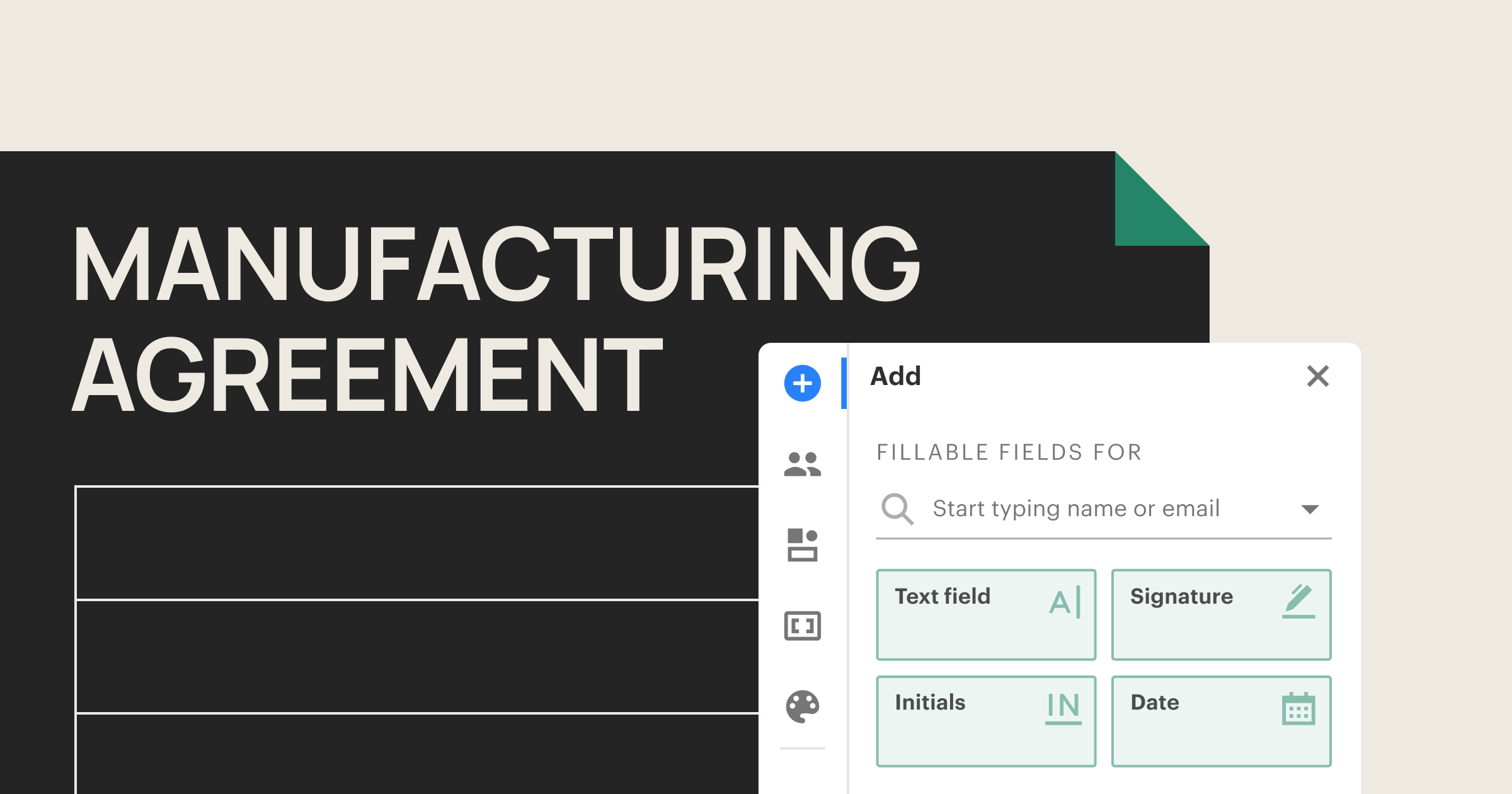Select the Date field tile
The image size is (1512, 794).
[x=1221, y=720]
